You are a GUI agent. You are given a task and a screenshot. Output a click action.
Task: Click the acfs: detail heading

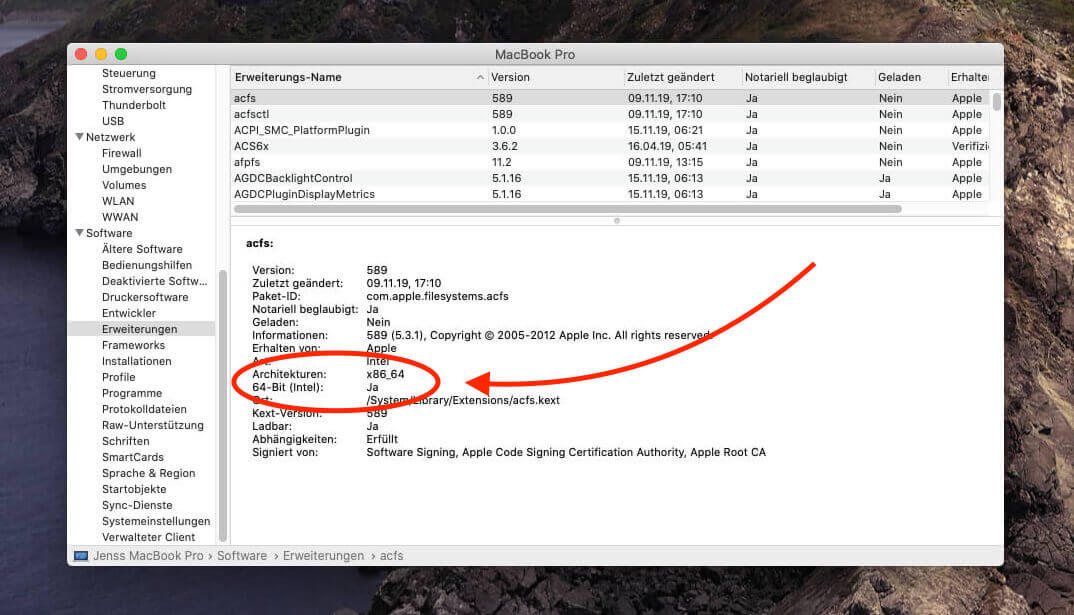click(x=260, y=243)
